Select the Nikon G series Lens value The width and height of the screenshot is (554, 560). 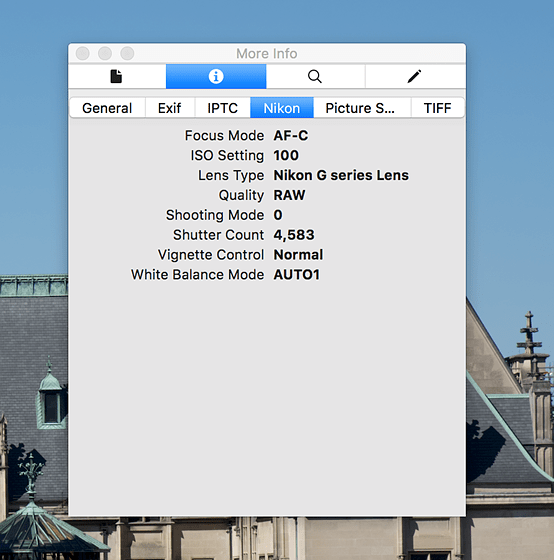[341, 175]
